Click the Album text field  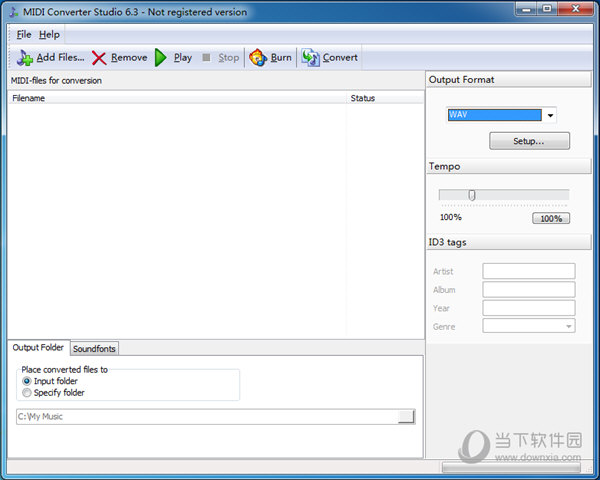click(x=529, y=289)
